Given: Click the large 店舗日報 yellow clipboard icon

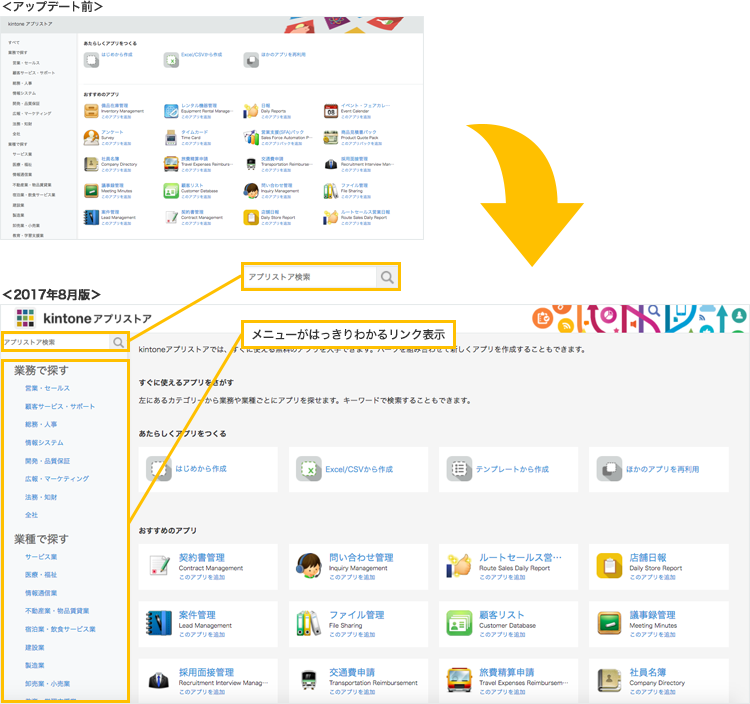Looking at the screenshot, I should pyautogui.click(x=609, y=565).
